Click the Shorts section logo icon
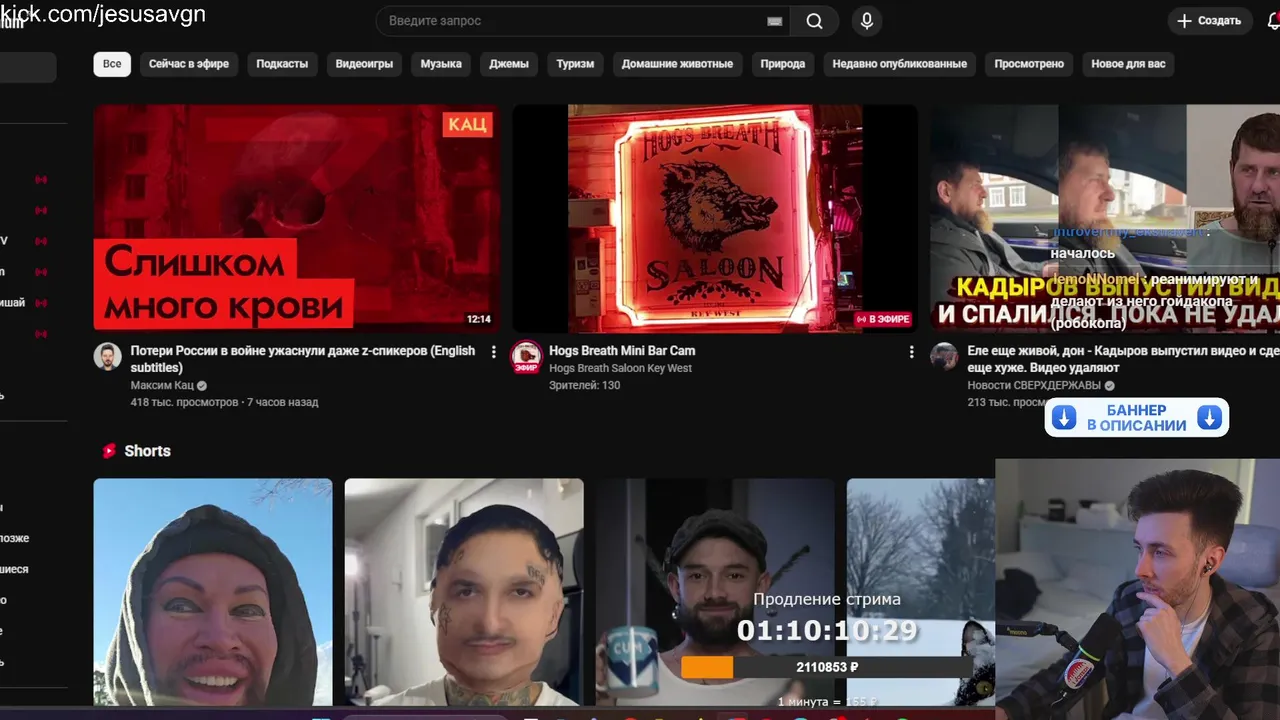 pyautogui.click(x=109, y=451)
